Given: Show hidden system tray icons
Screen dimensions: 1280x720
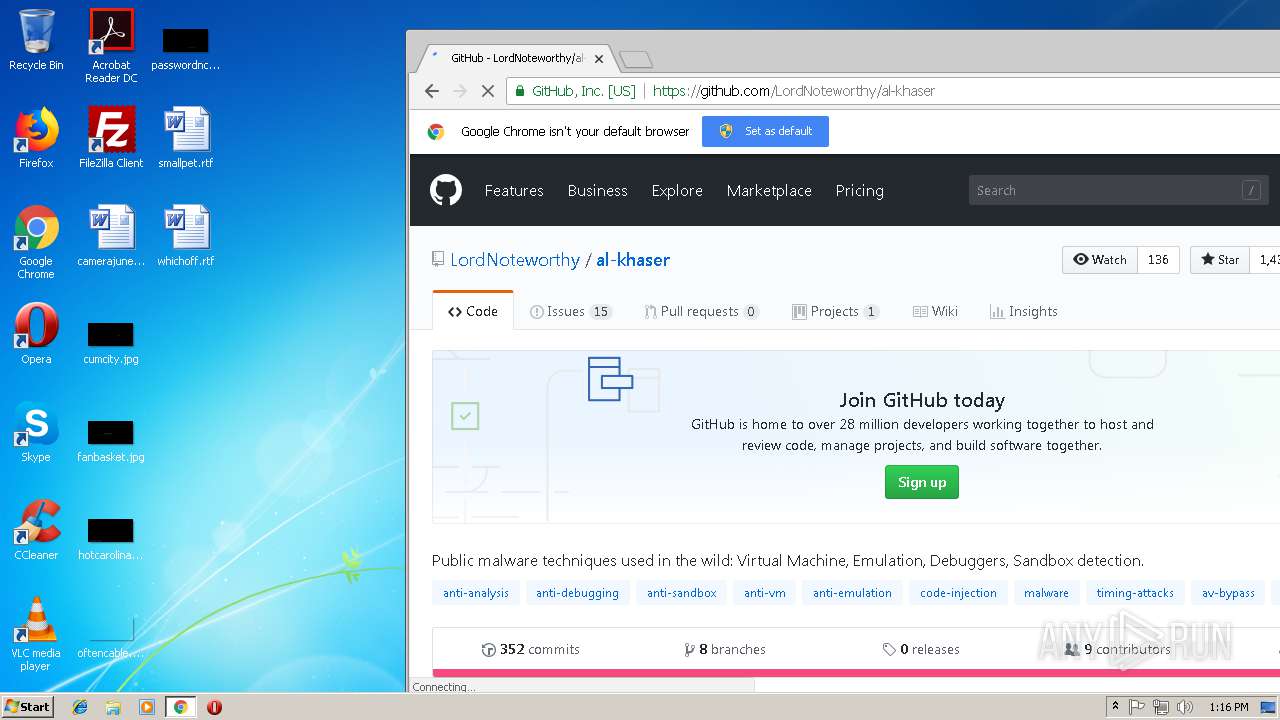Looking at the screenshot, I should click(1115, 707).
